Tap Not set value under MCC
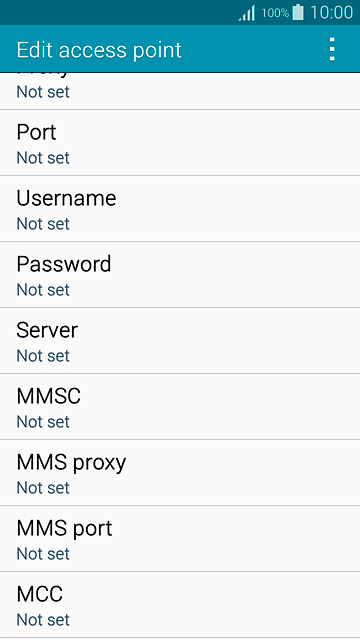 43,620
